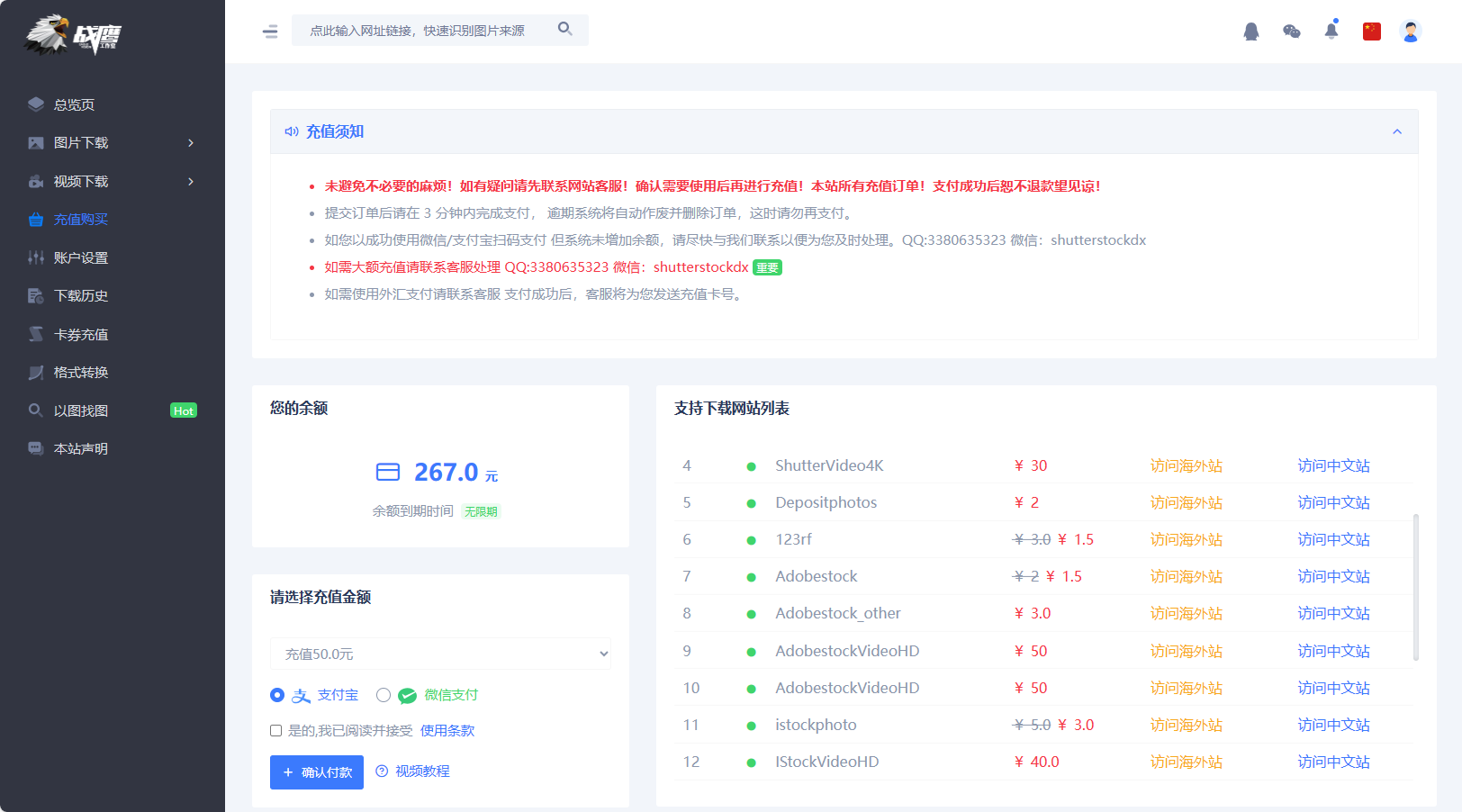
Task: Click the 确认付款 button
Action: [x=317, y=772]
